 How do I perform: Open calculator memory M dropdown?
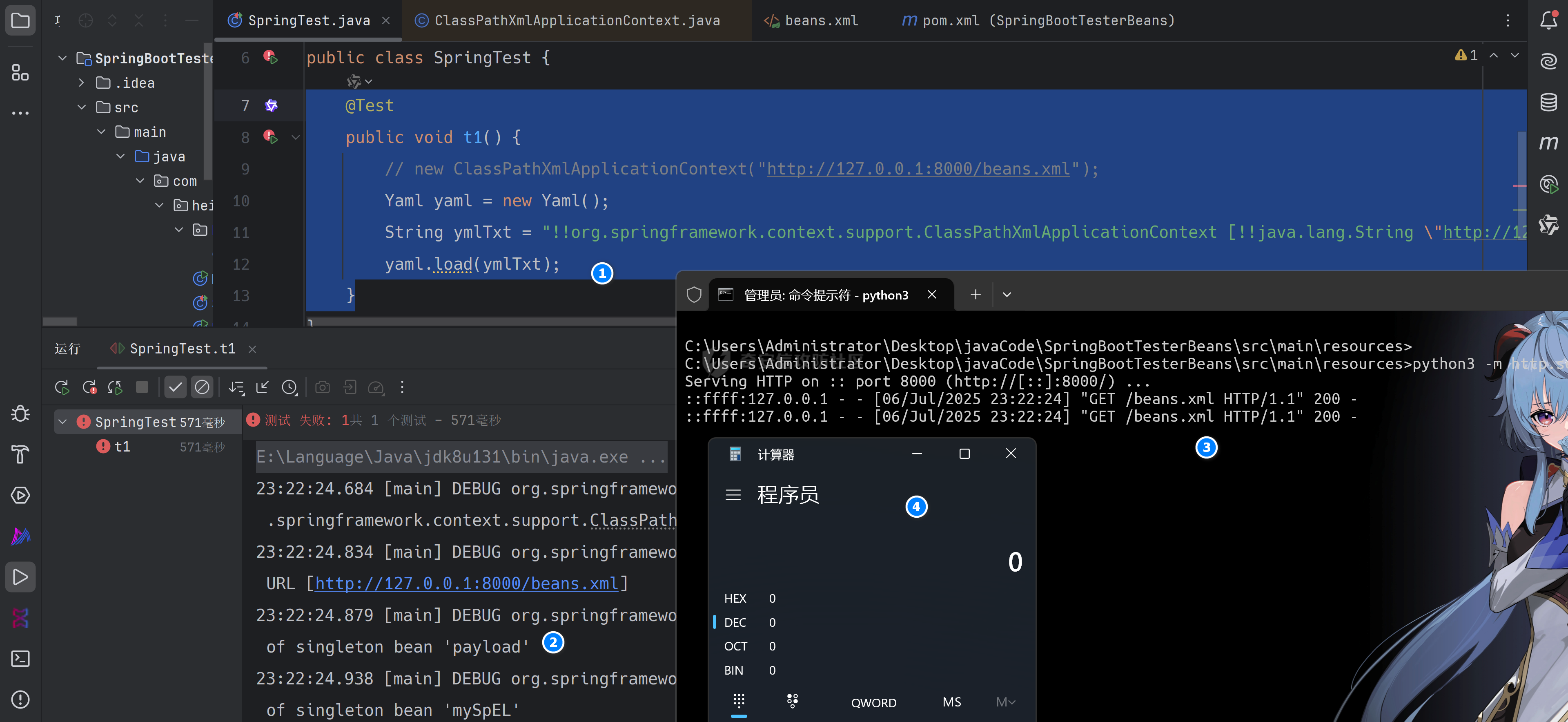tap(1006, 702)
